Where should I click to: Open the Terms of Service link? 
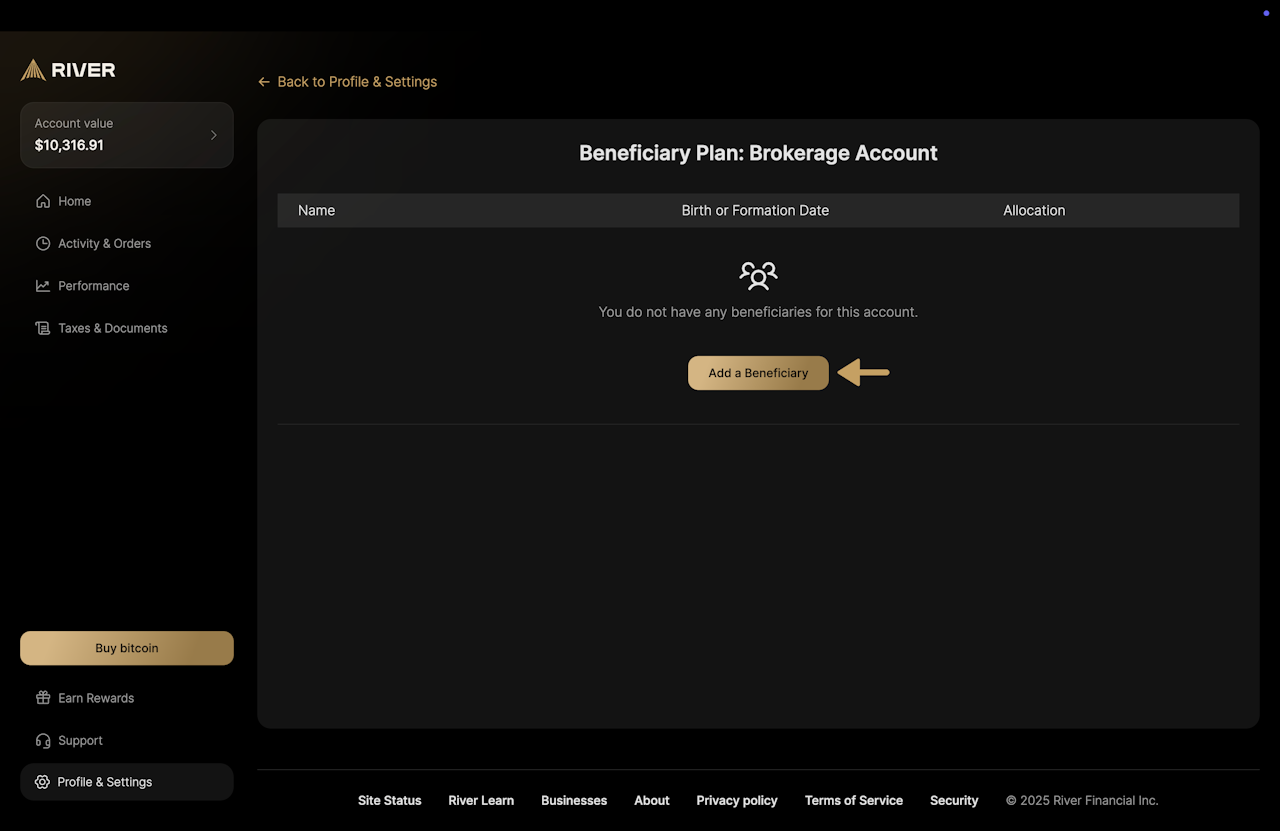pyautogui.click(x=854, y=800)
